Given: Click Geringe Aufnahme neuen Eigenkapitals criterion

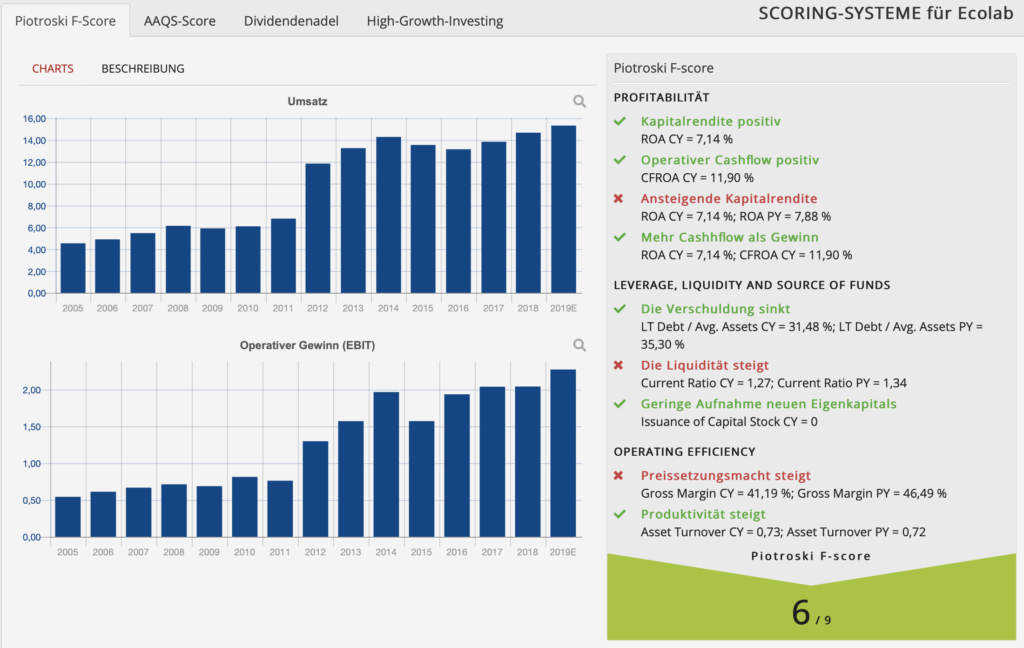Looking at the screenshot, I should click(x=769, y=404).
